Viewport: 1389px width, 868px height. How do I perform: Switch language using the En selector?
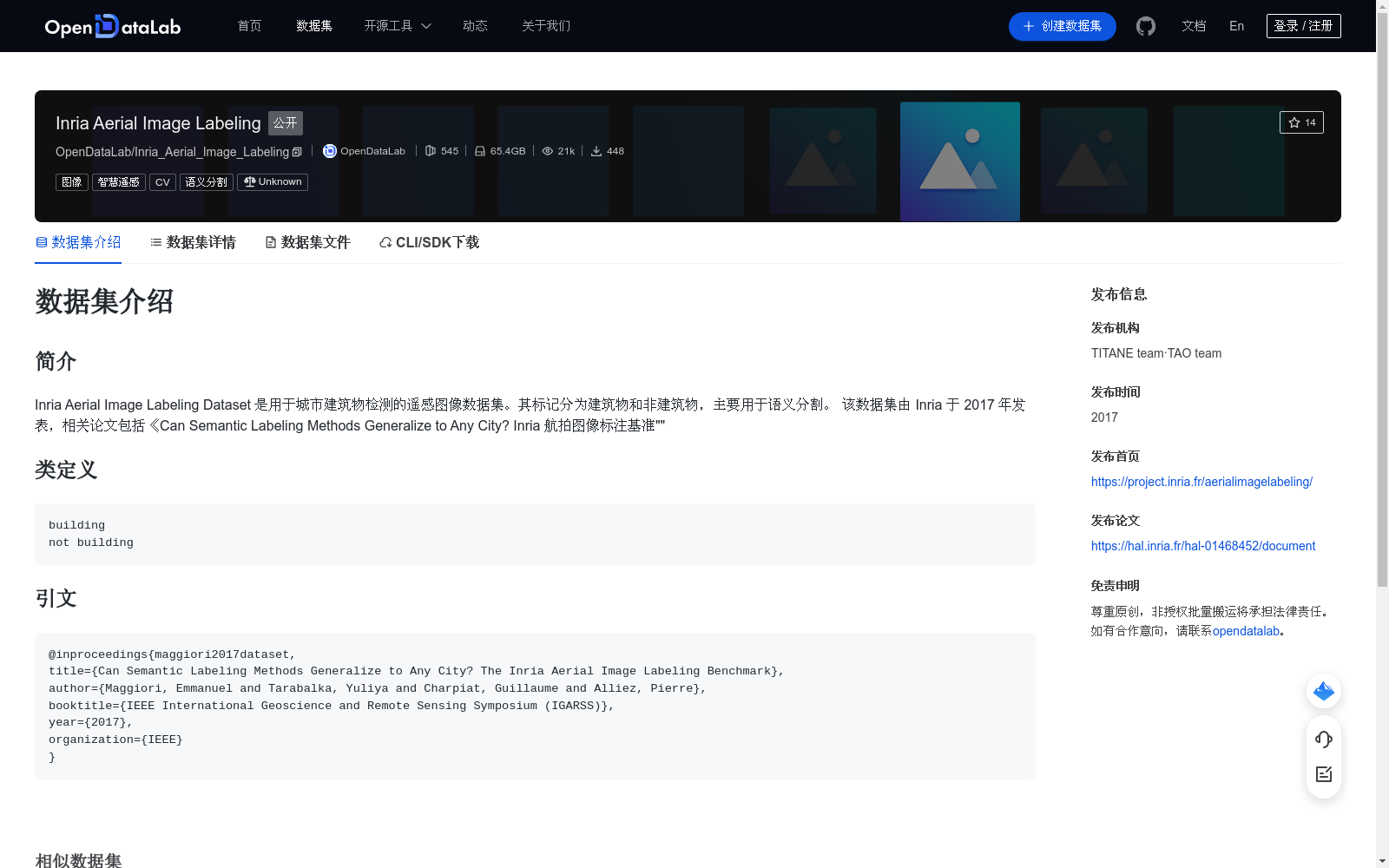click(x=1236, y=26)
